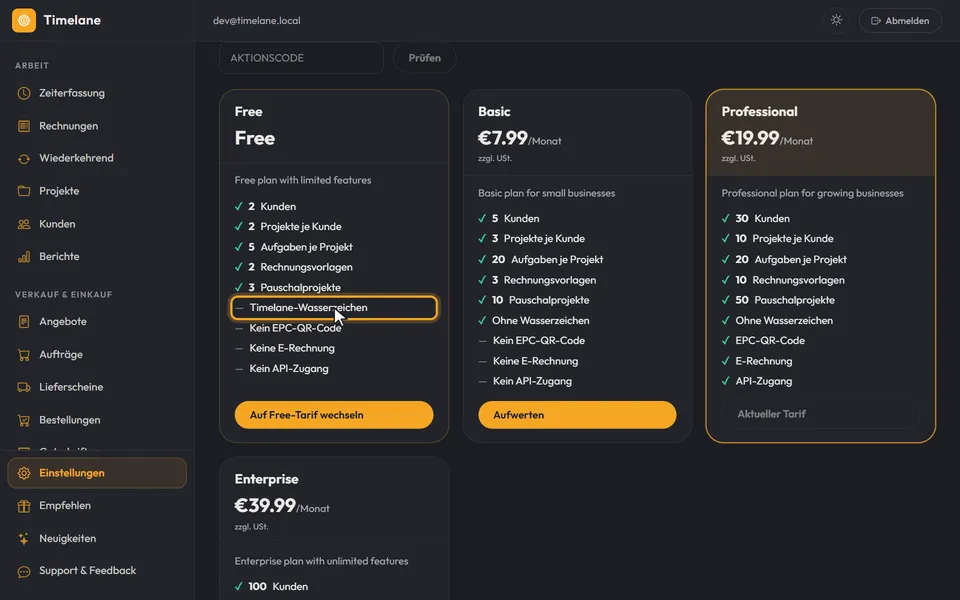This screenshot has width=960, height=600.
Task: Click the Lieferscheine truck icon
Action: click(x=24, y=387)
